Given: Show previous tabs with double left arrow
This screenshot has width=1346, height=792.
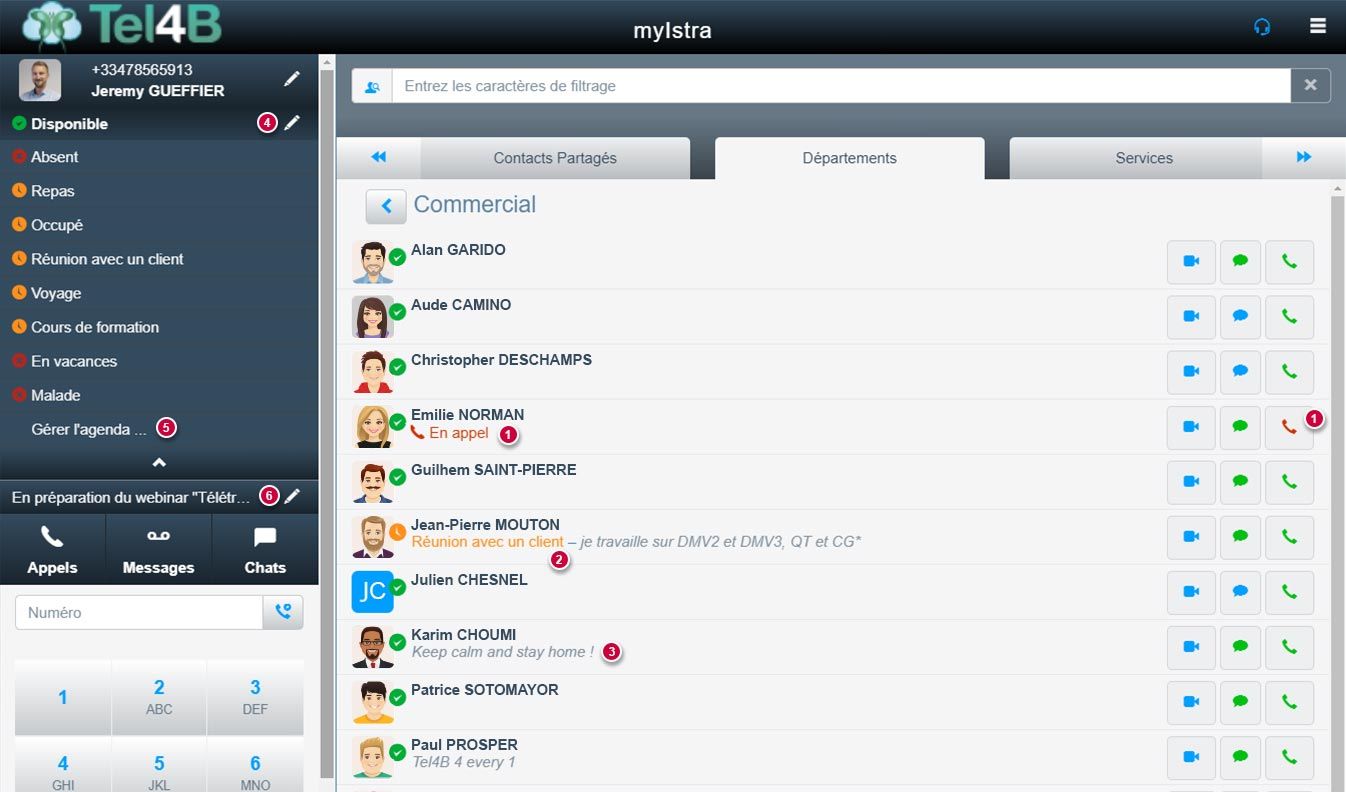Looking at the screenshot, I should click(378, 158).
